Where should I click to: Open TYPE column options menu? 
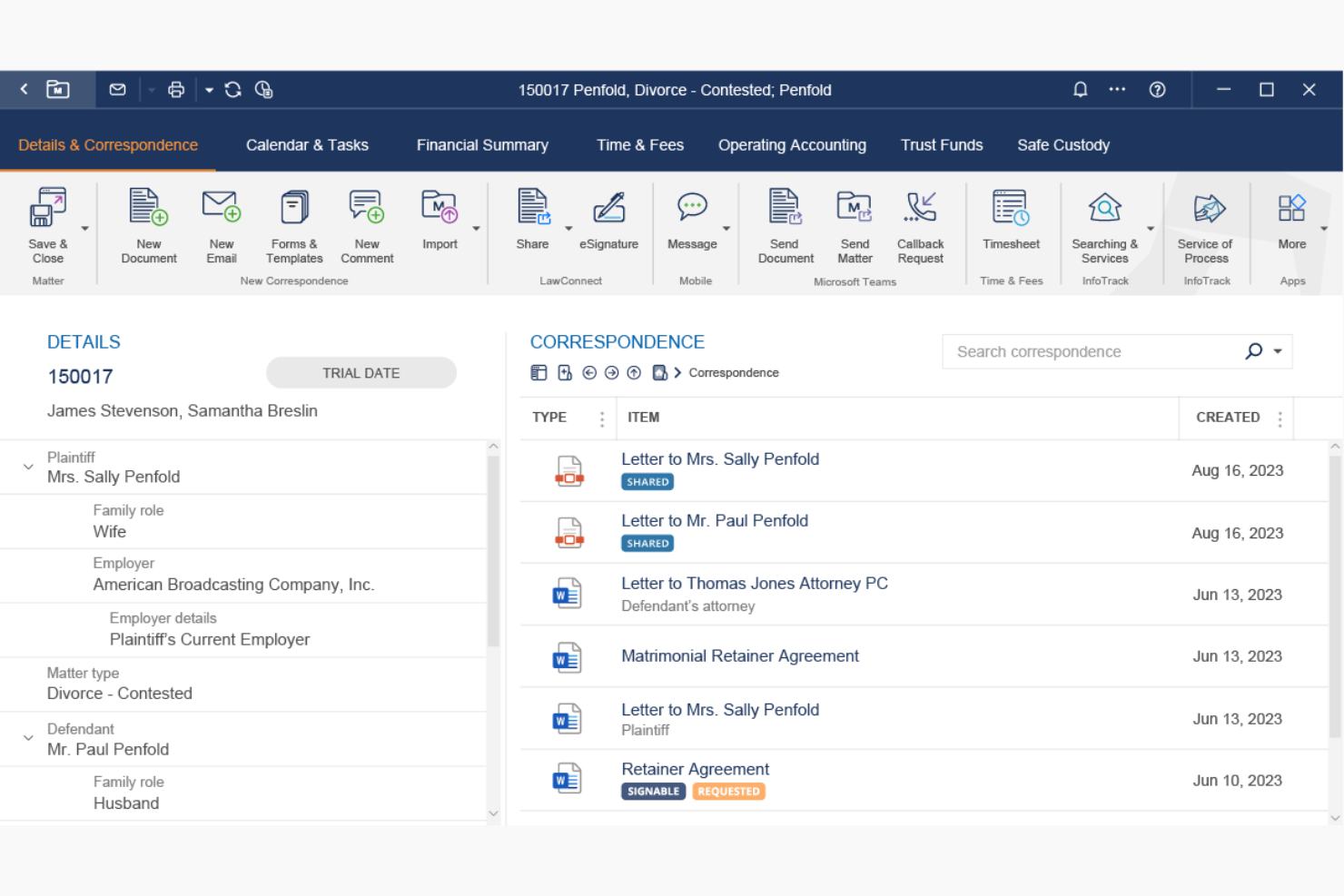(x=601, y=418)
